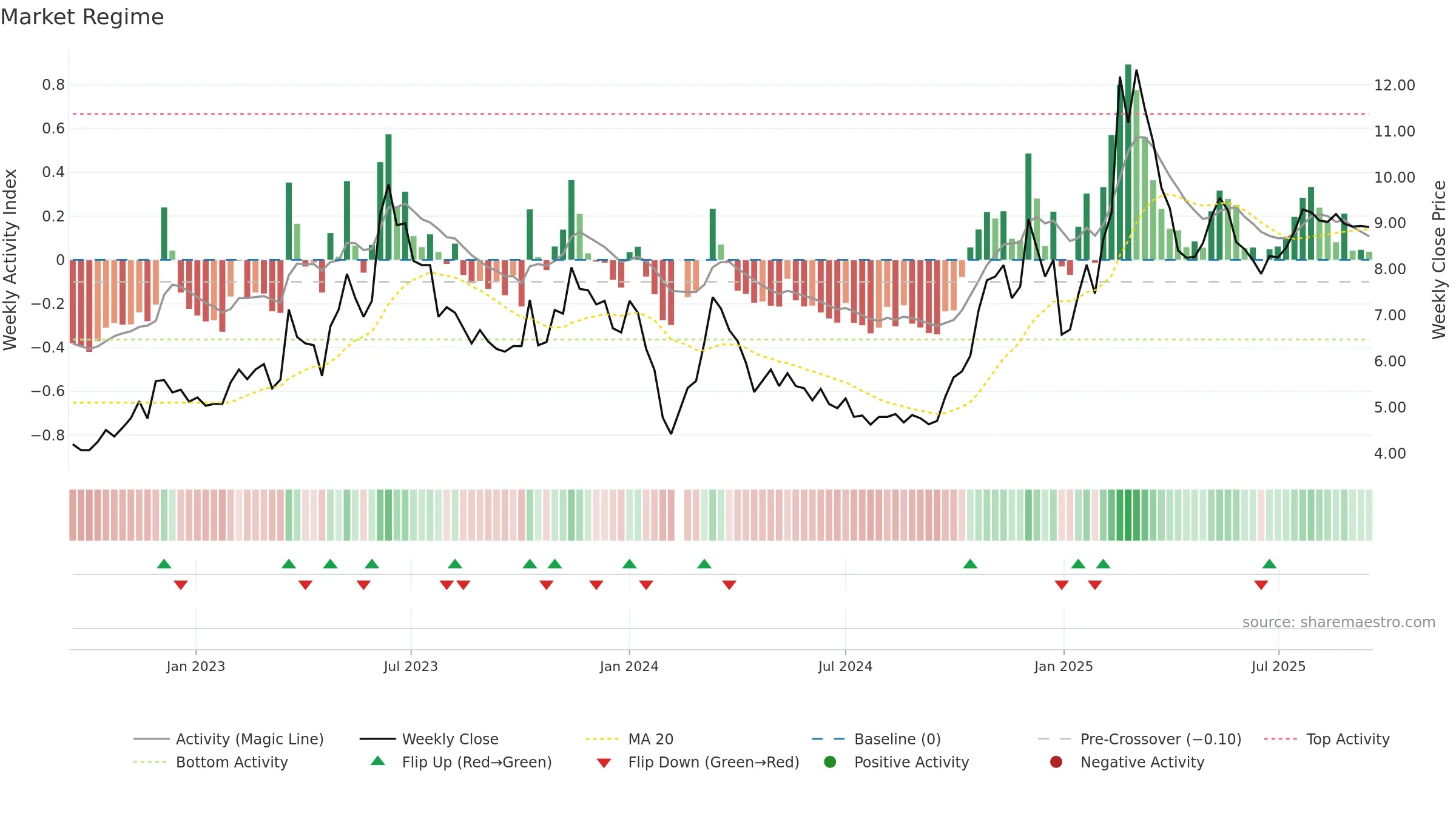Click the tallest green activity bar in early 2025
The image size is (1456, 819).
pyautogui.click(x=1128, y=162)
